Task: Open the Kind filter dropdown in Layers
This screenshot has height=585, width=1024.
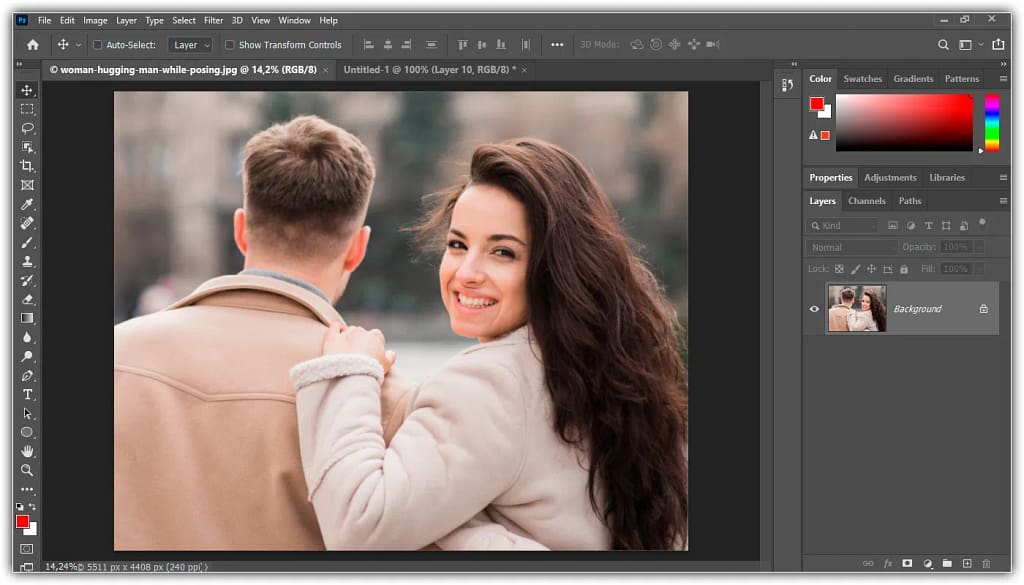Action: [840, 225]
